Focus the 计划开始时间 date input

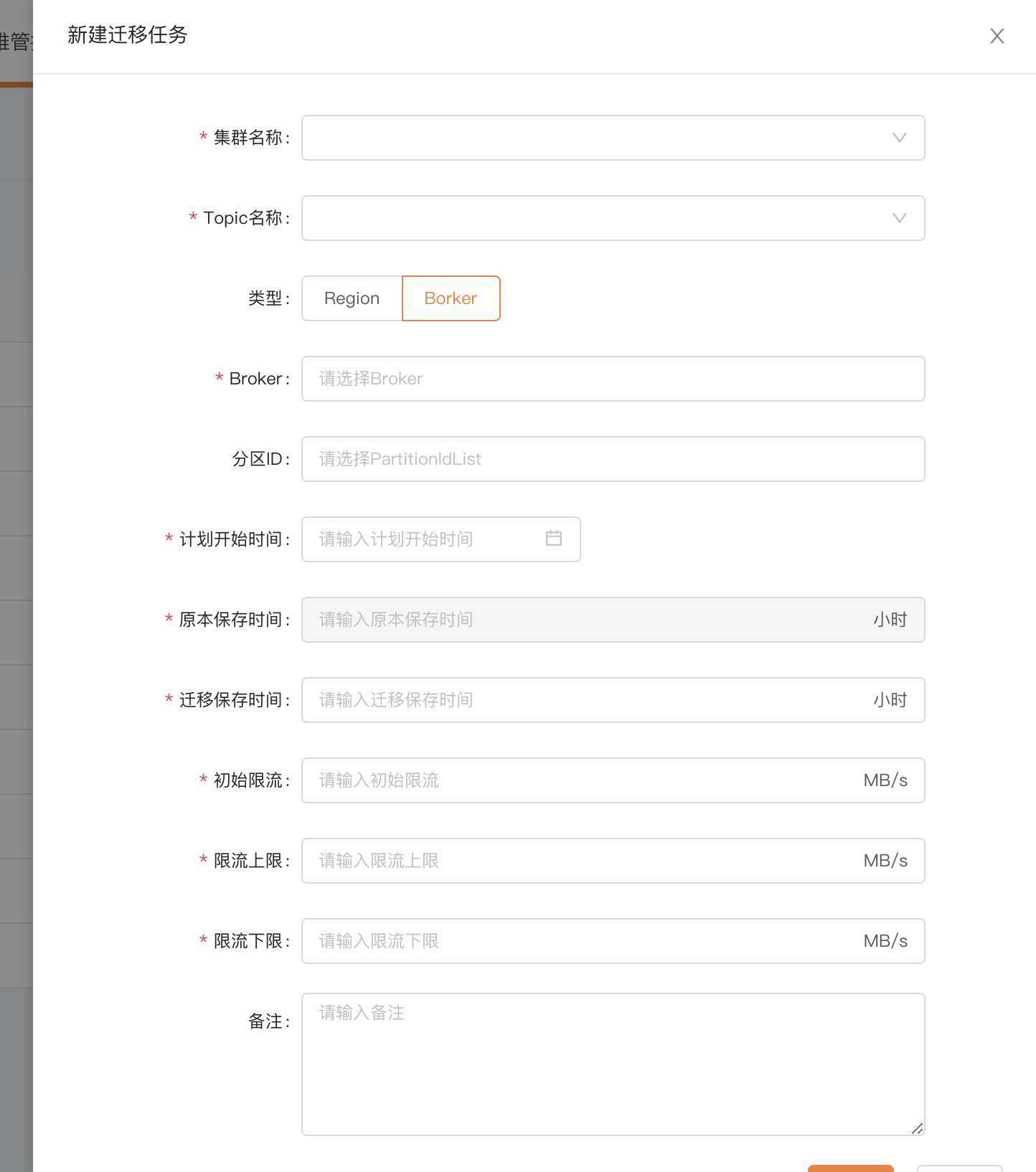point(423,539)
